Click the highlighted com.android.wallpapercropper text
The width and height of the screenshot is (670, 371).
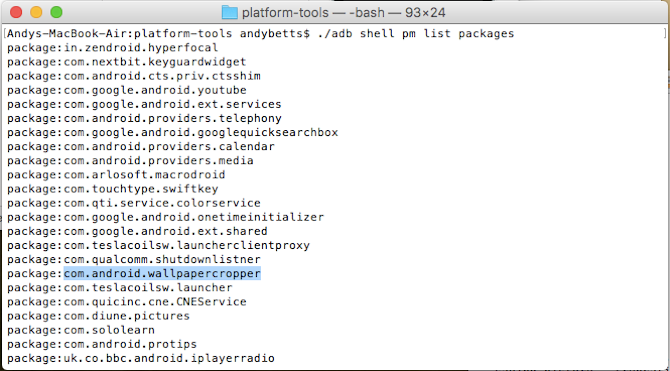pyautogui.click(x=162, y=274)
